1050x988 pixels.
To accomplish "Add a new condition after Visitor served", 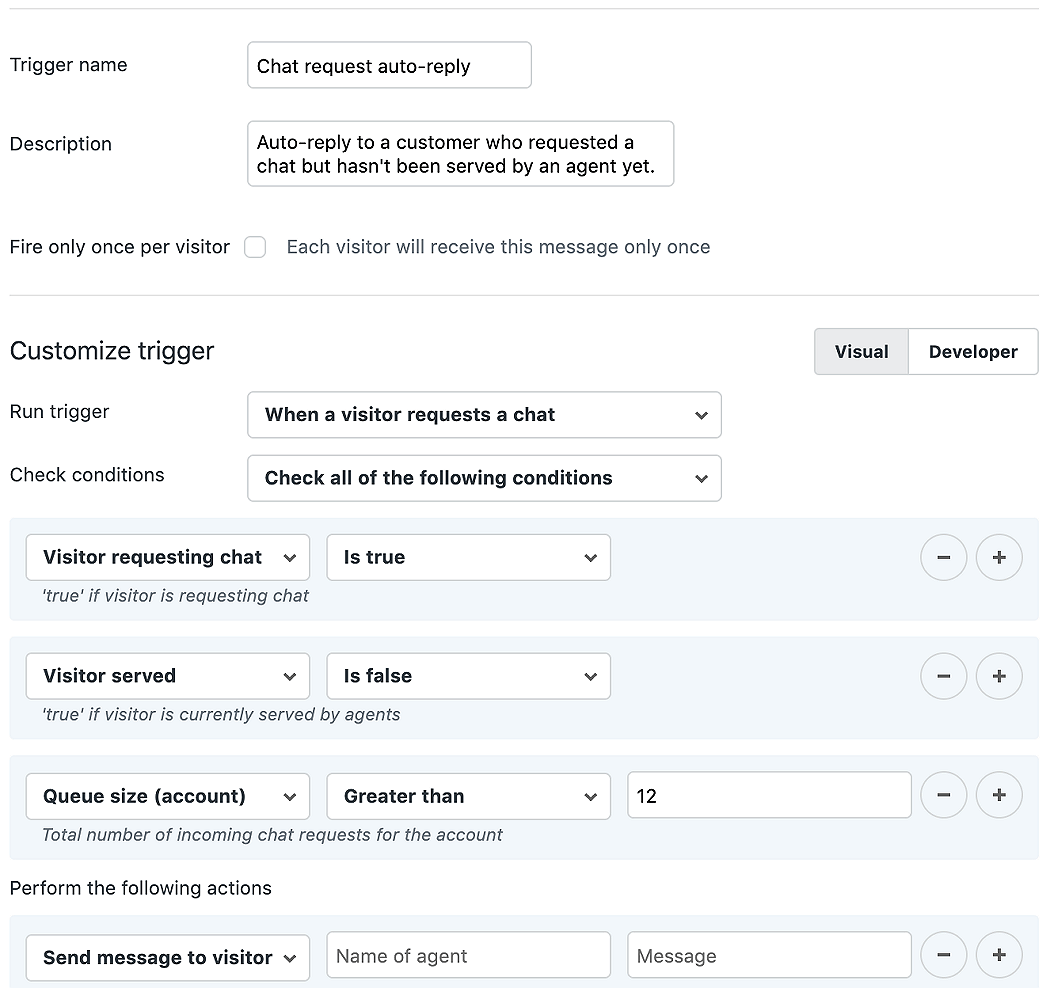I will point(999,676).
